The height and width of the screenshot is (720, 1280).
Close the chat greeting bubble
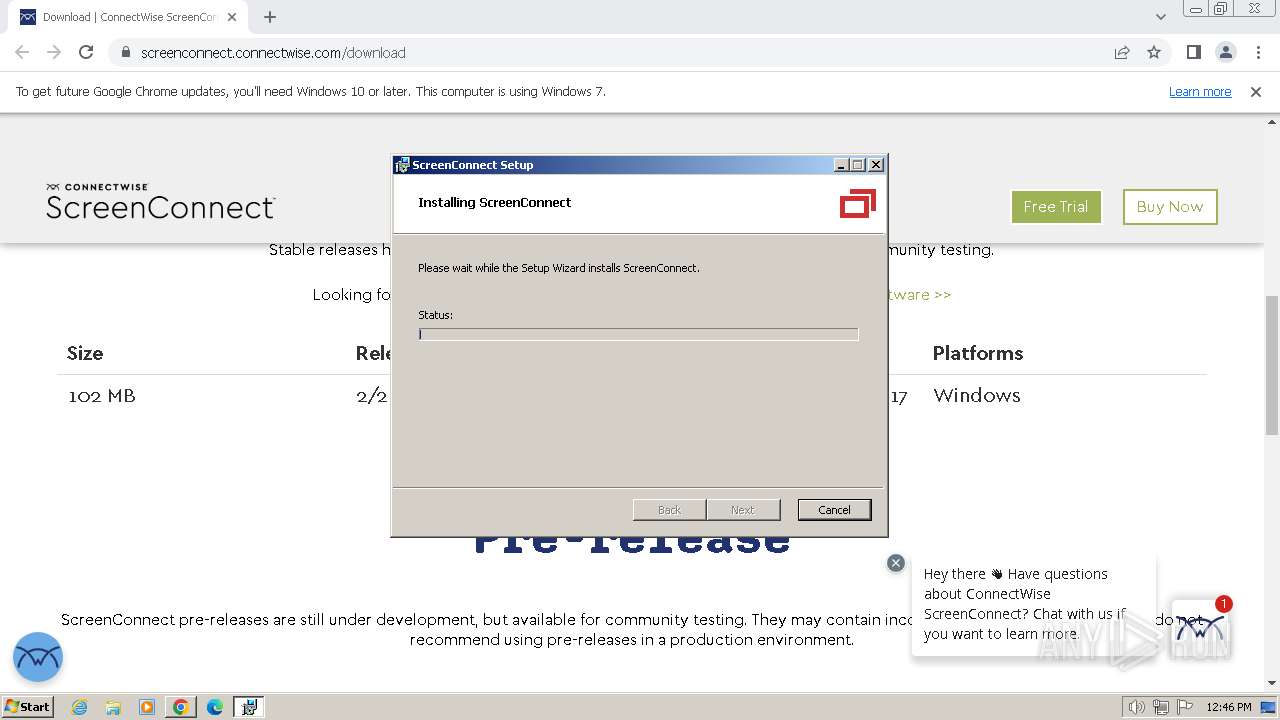[896, 563]
